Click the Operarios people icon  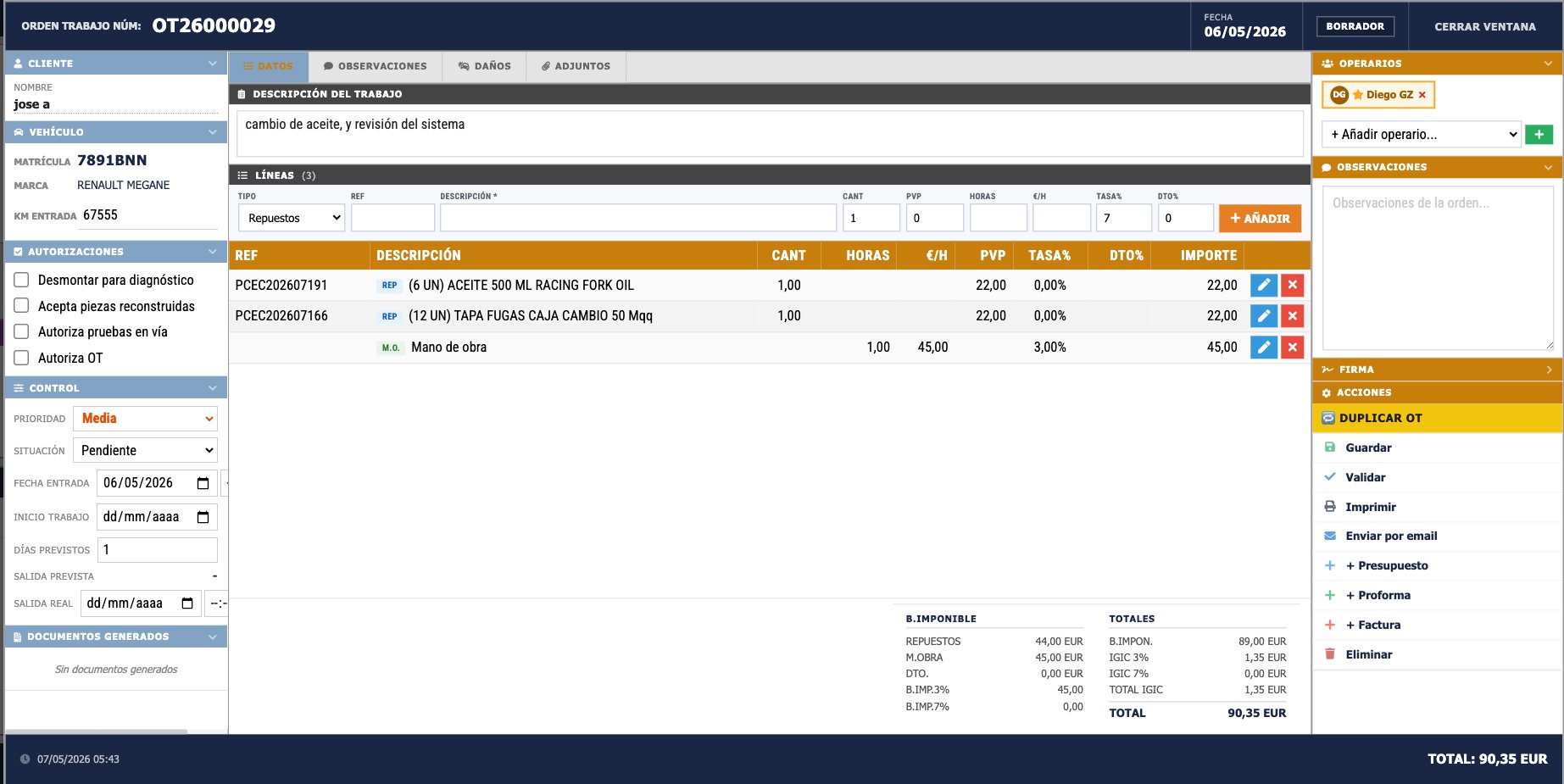click(x=1327, y=64)
